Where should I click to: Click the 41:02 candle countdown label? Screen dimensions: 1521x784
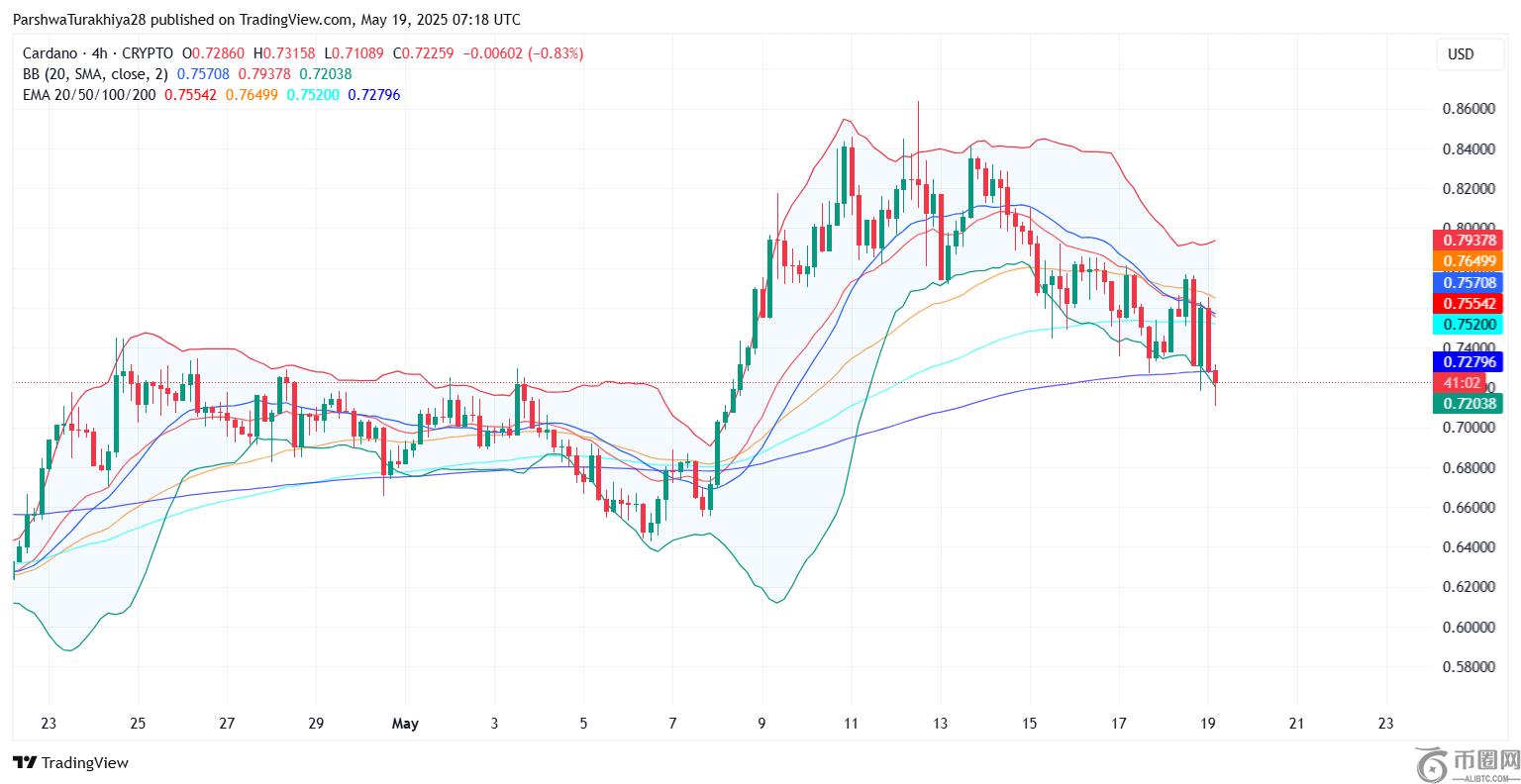[x=1462, y=383]
